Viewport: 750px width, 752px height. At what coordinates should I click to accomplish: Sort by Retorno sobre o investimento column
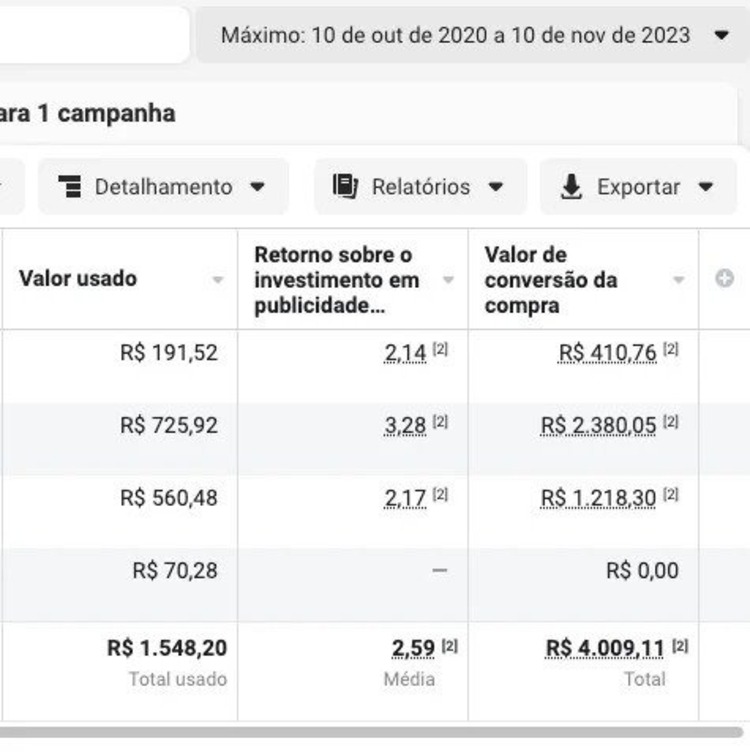[x=448, y=280]
